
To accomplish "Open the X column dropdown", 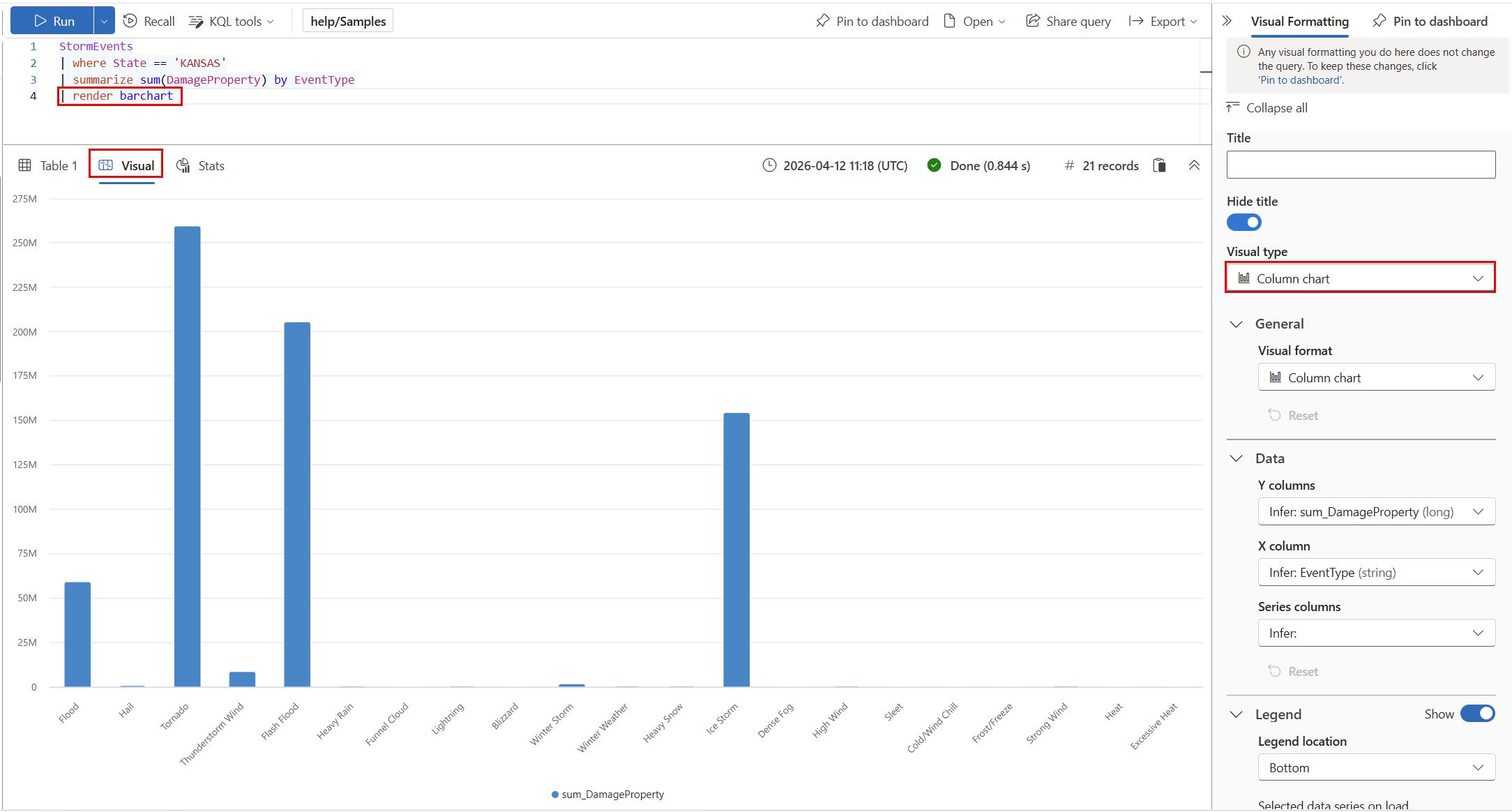I will (1376, 572).
